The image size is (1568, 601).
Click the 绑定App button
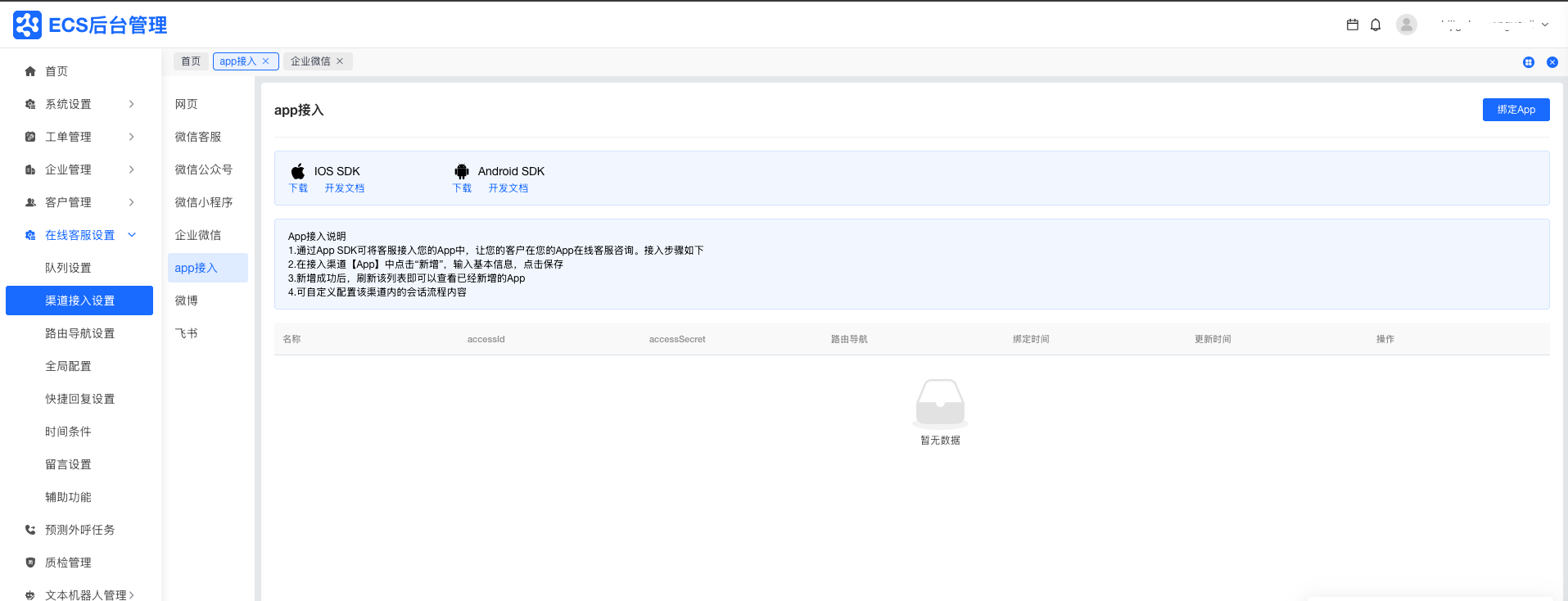(1516, 110)
